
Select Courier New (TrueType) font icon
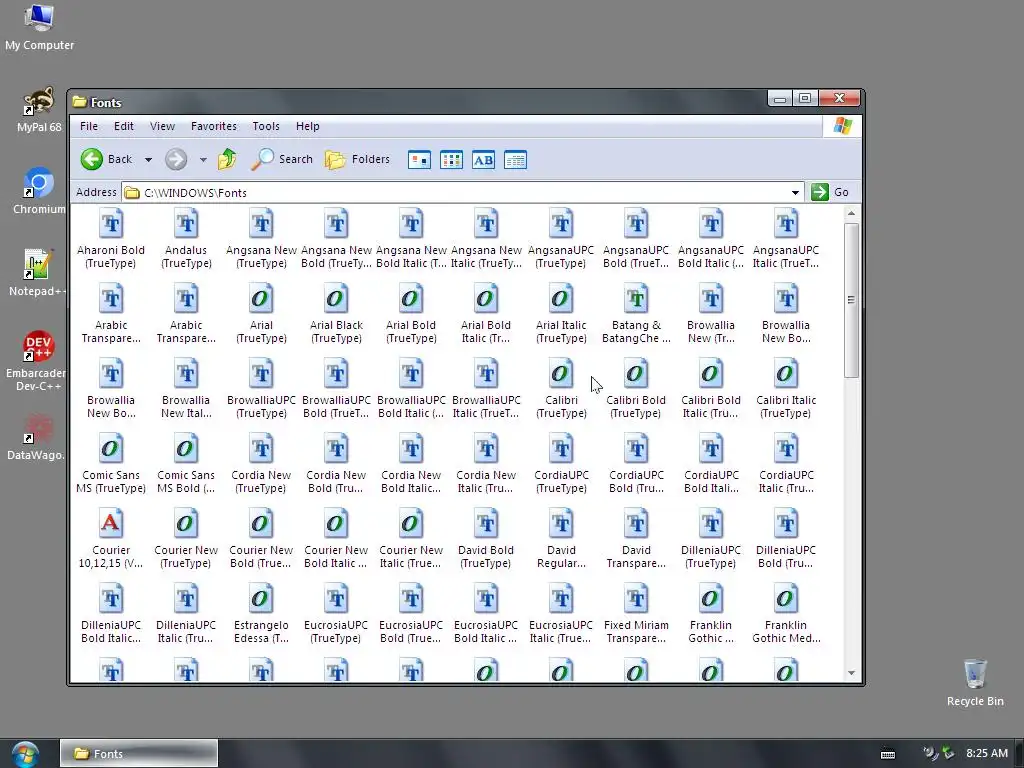(x=186, y=524)
